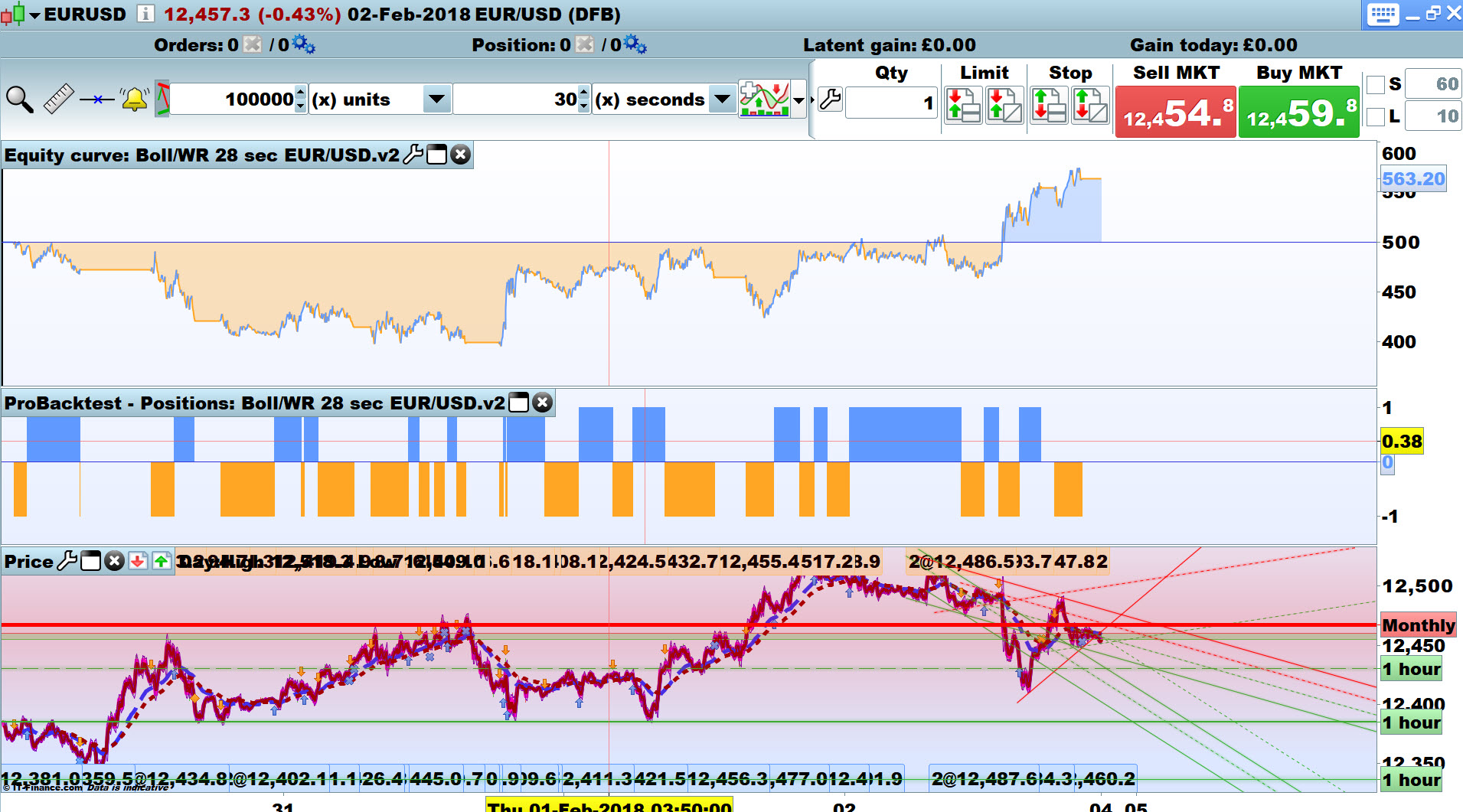Expand the (x) seconds dropdown
The image size is (1463, 812).
click(x=722, y=99)
